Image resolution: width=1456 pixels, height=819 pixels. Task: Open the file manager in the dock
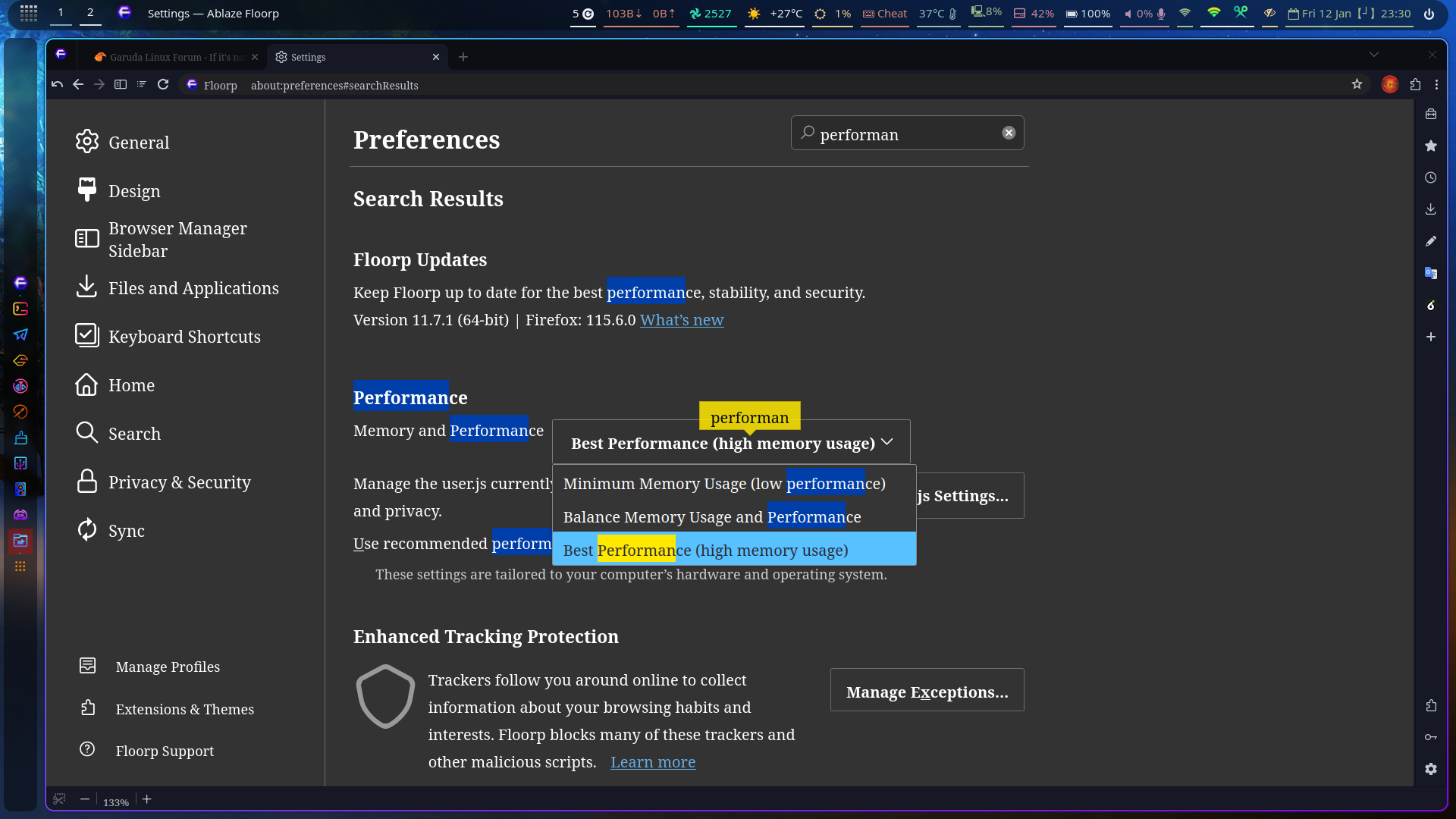pos(20,541)
